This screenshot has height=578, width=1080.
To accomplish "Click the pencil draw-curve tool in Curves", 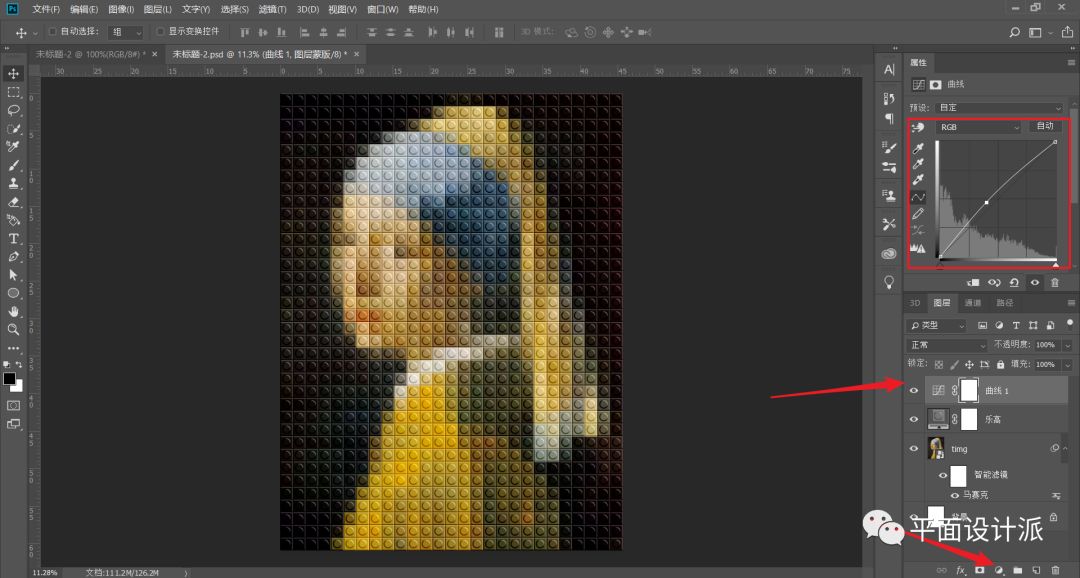I will 917,213.
